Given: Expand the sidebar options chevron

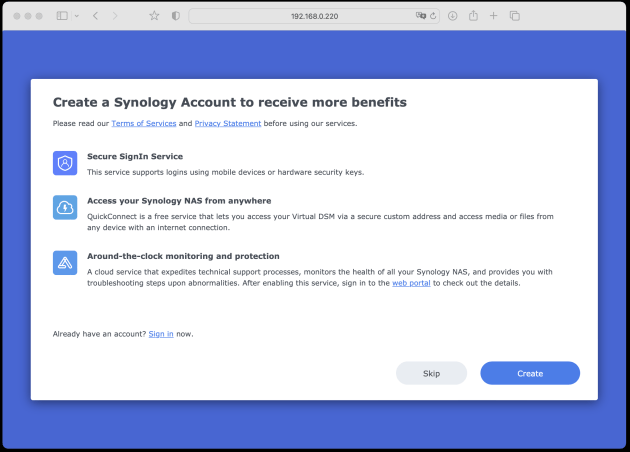Looking at the screenshot, I should [77, 16].
